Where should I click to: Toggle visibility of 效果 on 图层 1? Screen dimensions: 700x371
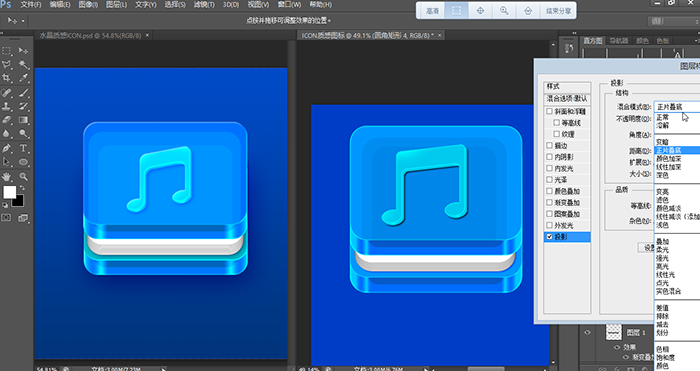(617, 347)
